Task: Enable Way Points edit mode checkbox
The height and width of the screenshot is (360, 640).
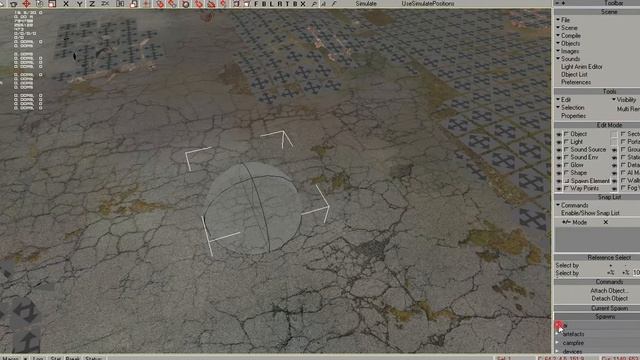Action: 567,188
